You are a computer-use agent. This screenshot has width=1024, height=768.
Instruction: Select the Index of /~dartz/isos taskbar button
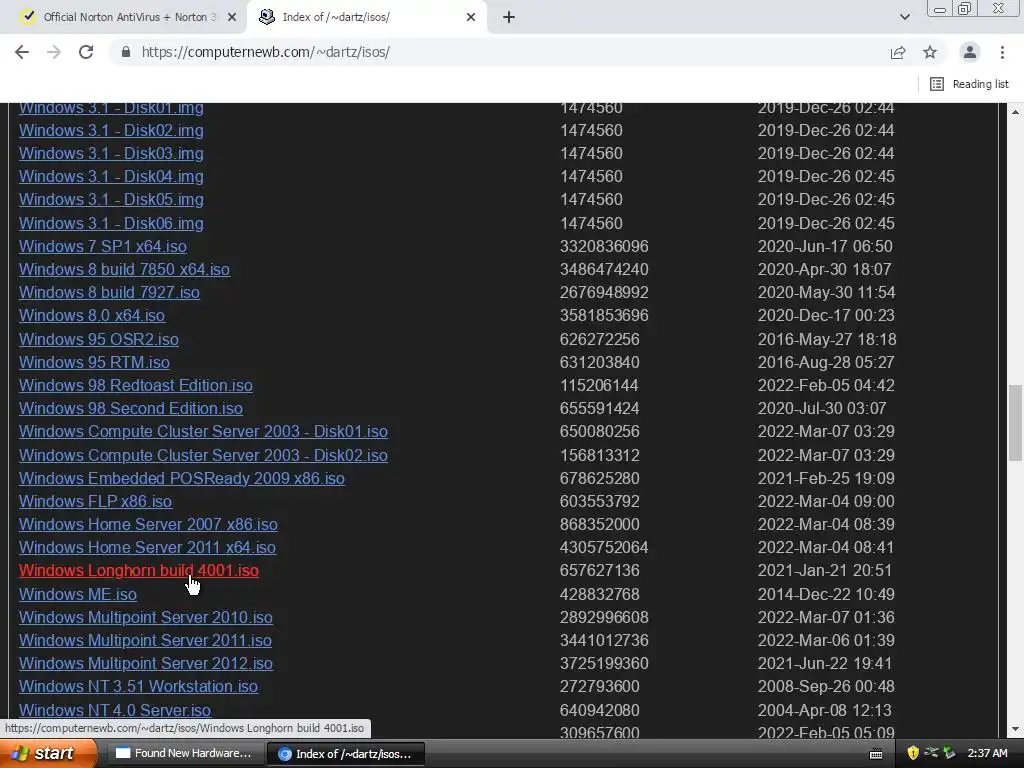[346, 754]
